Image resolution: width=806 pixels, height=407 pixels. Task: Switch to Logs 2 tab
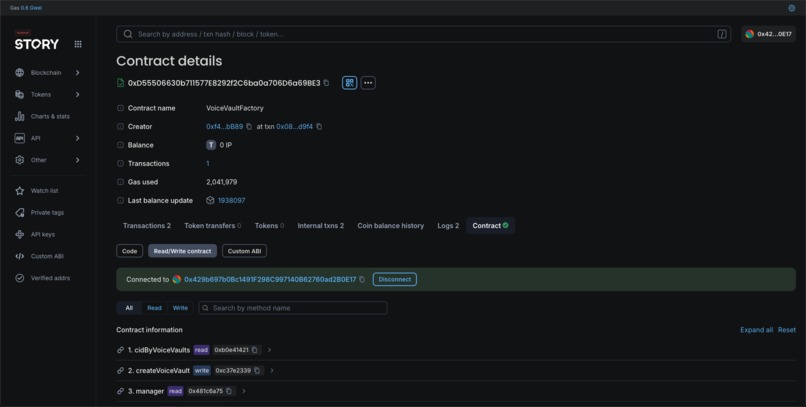pos(448,226)
